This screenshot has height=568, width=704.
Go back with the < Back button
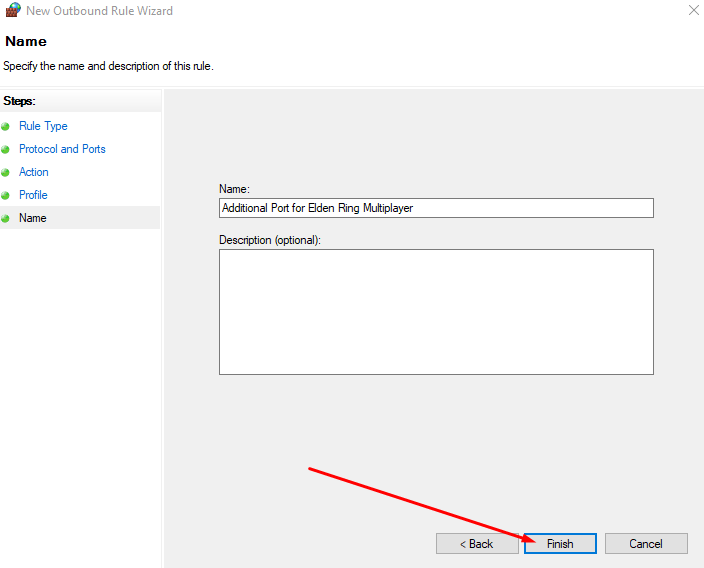[x=477, y=543]
